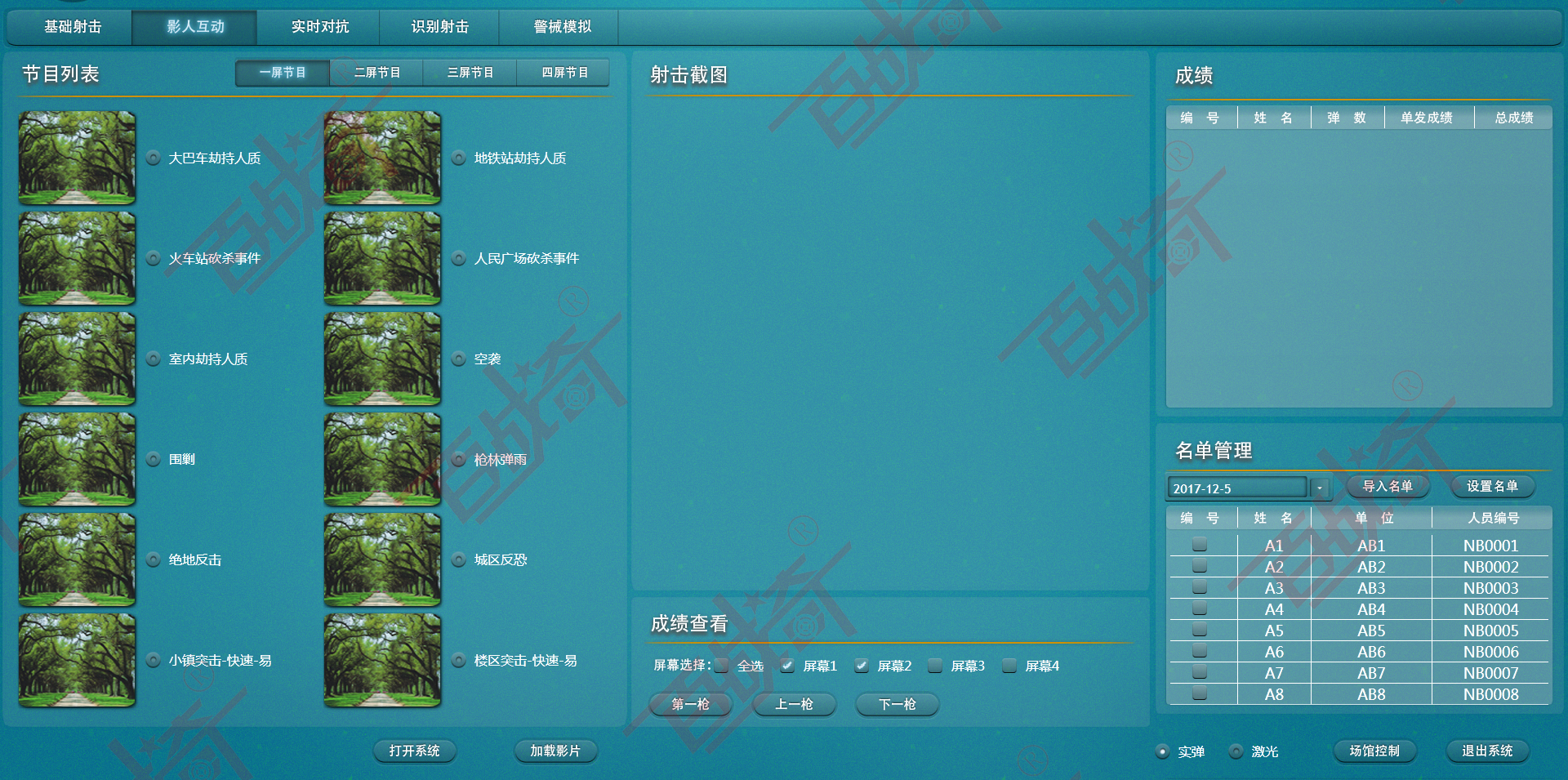This screenshot has height=780, width=1568.
Task: Click the 枪林弹雨 thumbnail
Action: click(382, 459)
